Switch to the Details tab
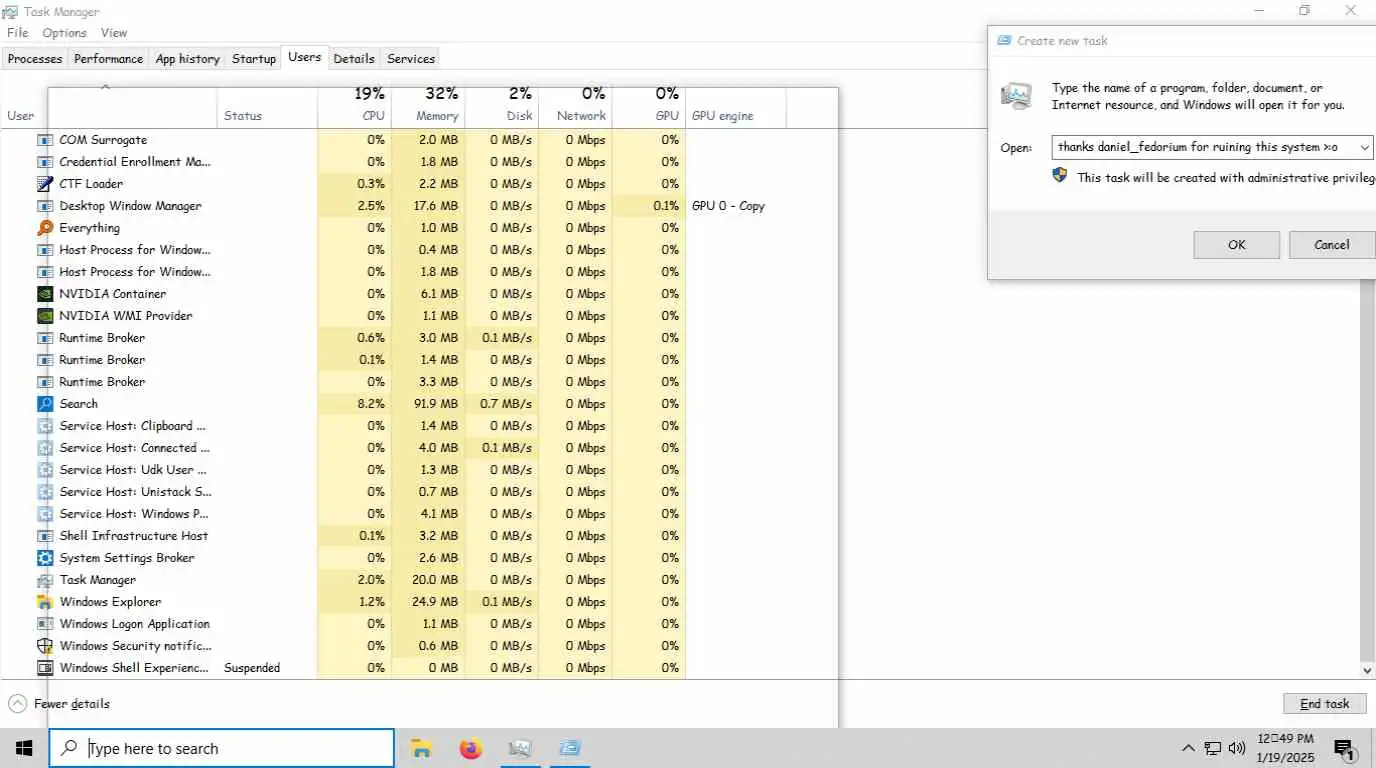 point(354,59)
